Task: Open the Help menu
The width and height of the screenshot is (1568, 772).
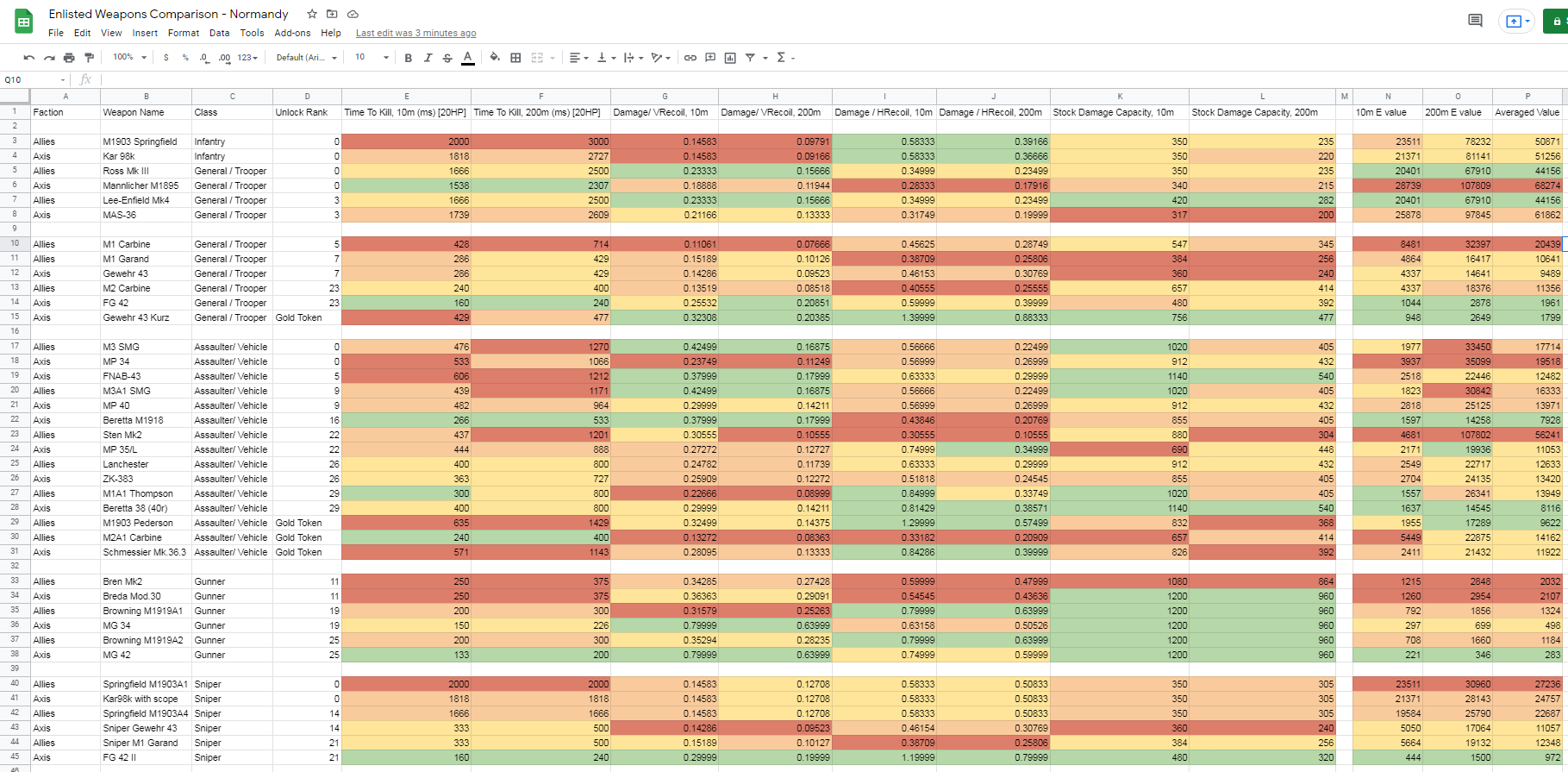Action: click(331, 33)
